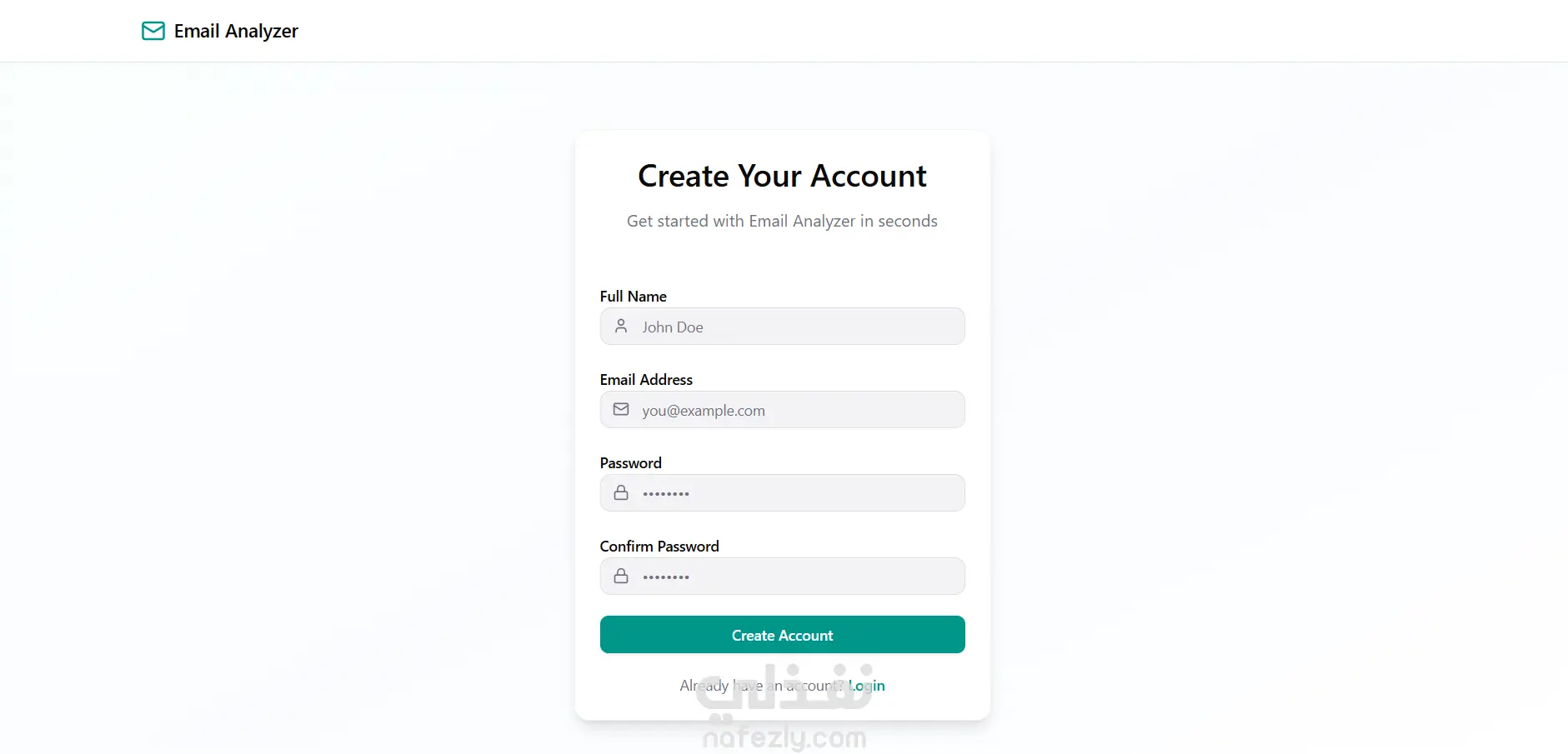The height and width of the screenshot is (754, 1568).
Task: Click the lock icon in Password field
Action: pyautogui.click(x=621, y=493)
